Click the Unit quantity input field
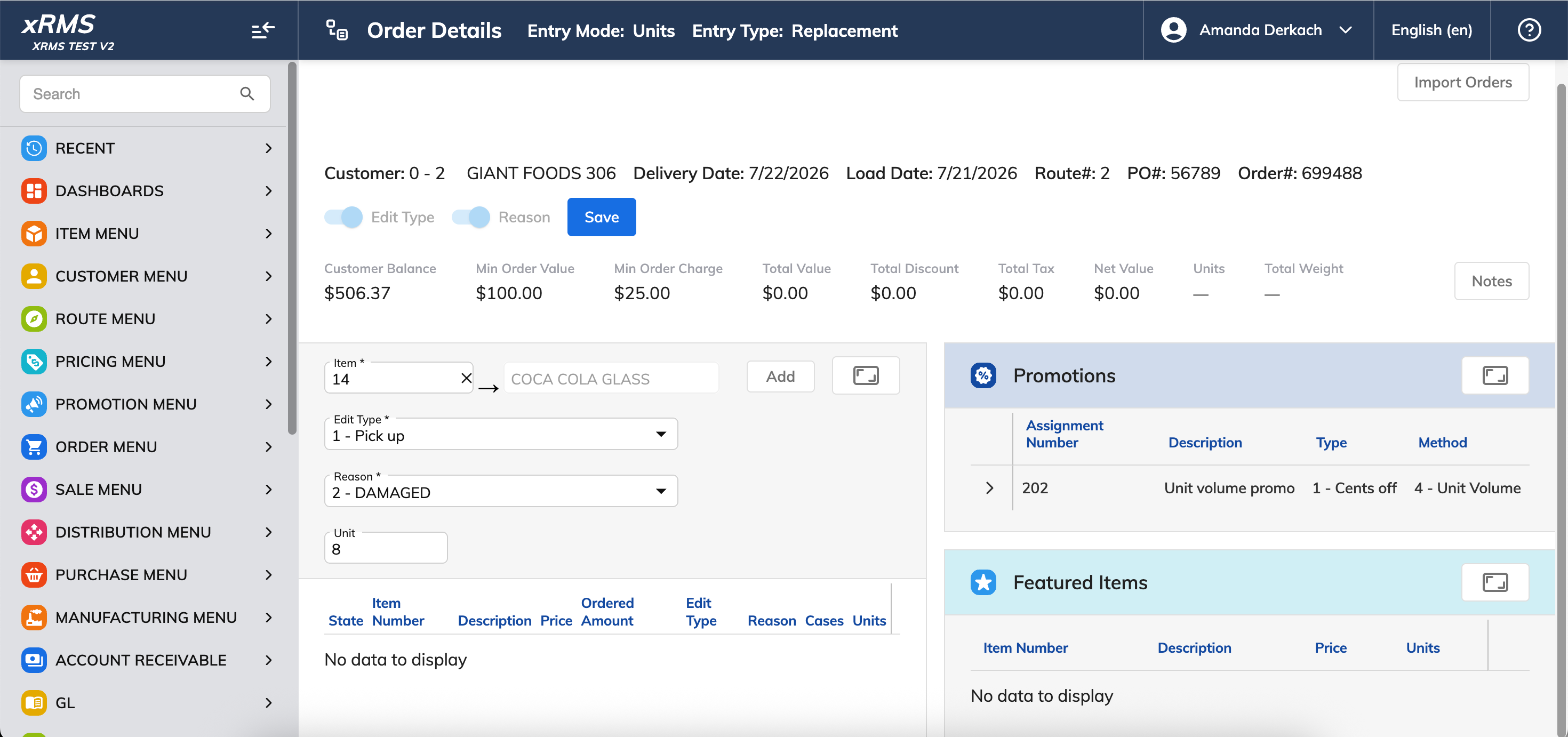This screenshot has width=1568, height=737. (386, 548)
